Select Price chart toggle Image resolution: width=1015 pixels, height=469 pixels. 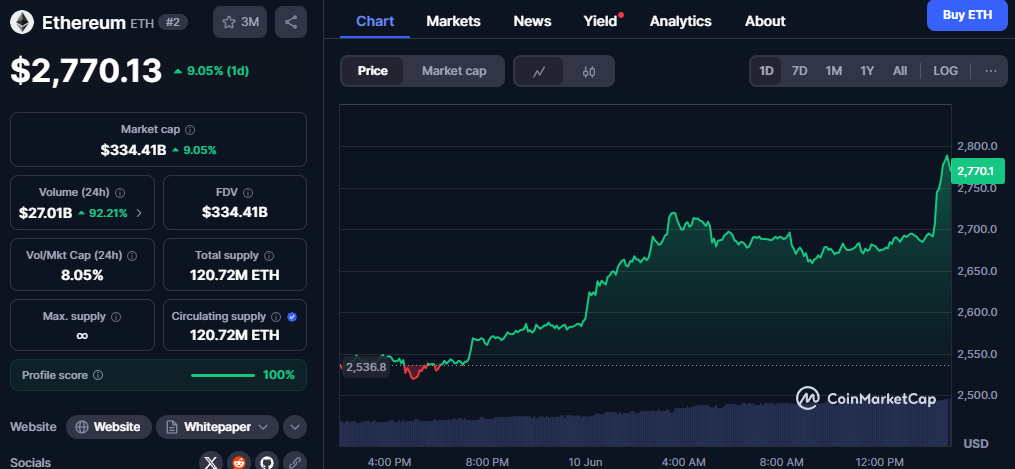373,71
